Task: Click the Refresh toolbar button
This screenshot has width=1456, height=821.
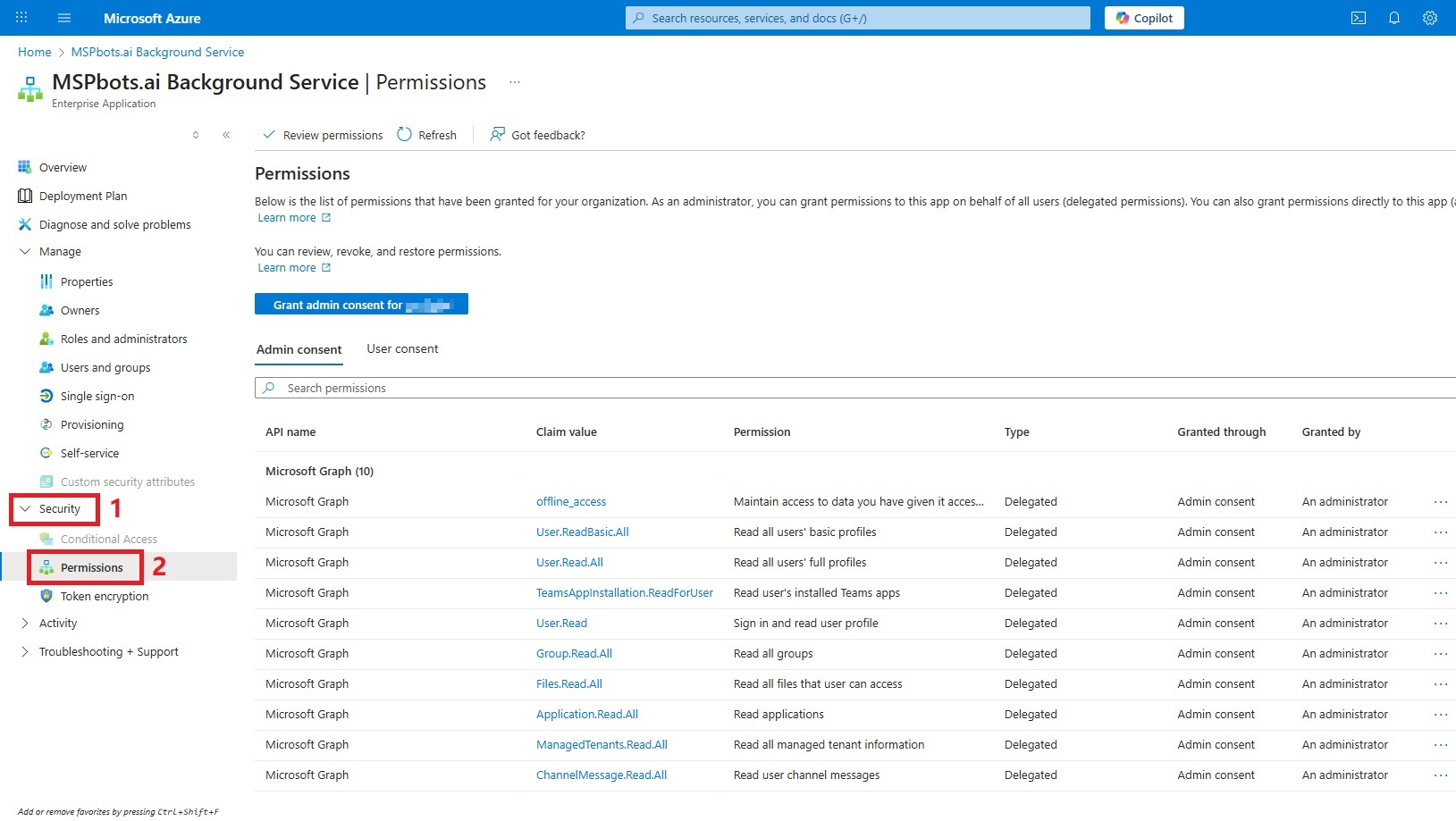Action: (x=426, y=135)
